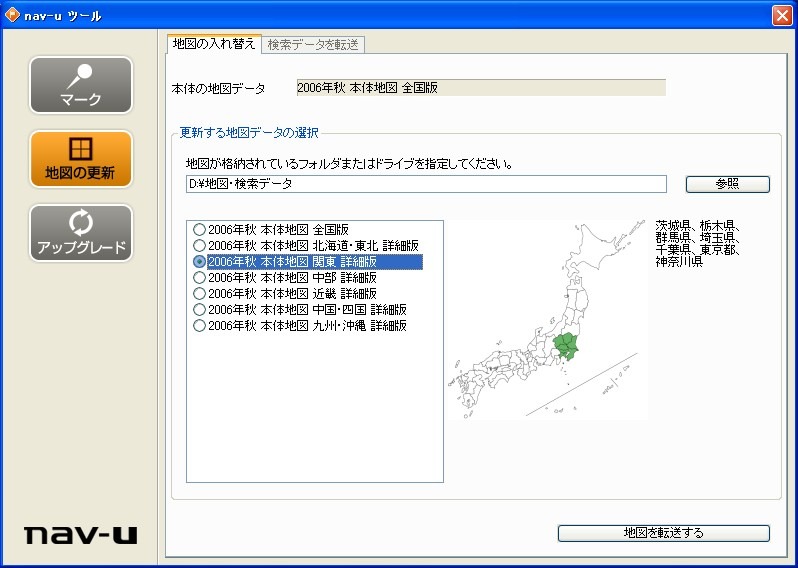Select 九州・沖縄 詳細版 radio button
798x568 pixels.
[200, 326]
